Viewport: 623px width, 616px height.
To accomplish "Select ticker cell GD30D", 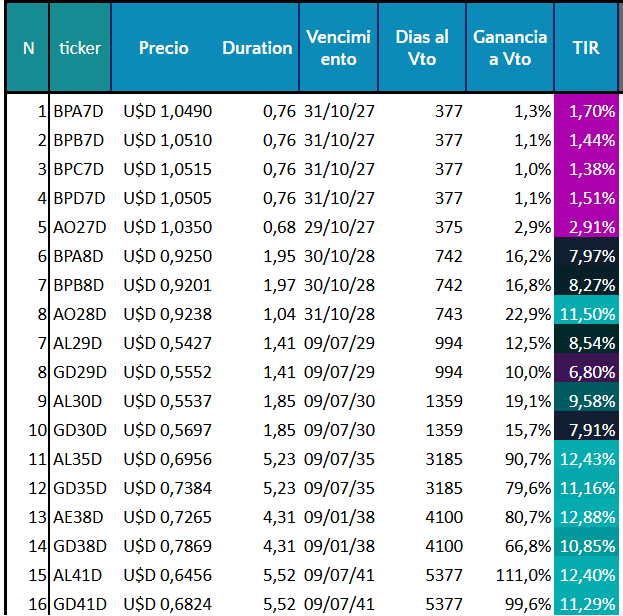I will click(x=80, y=430).
